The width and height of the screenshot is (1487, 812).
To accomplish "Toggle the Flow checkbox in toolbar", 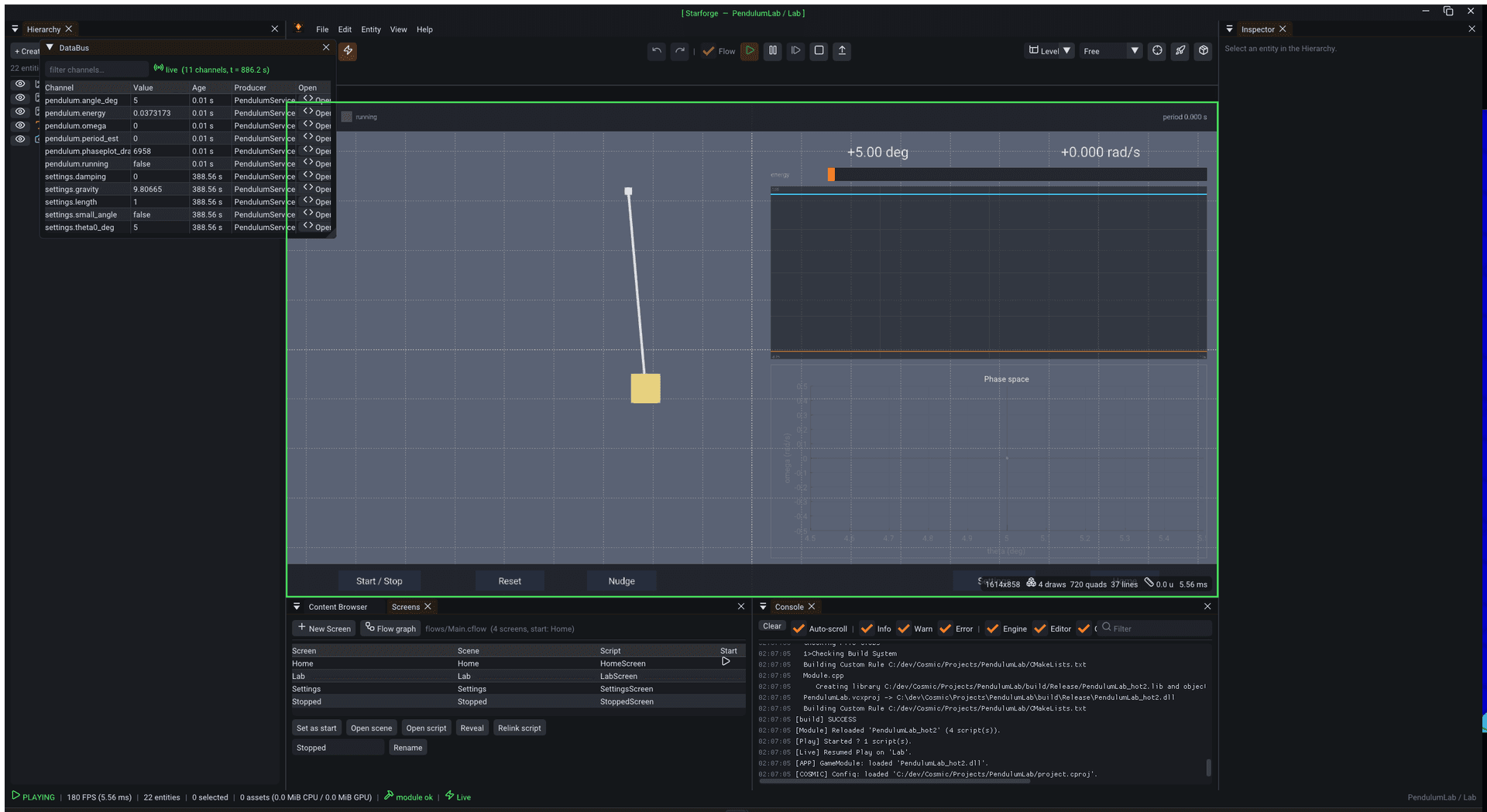I will (709, 51).
